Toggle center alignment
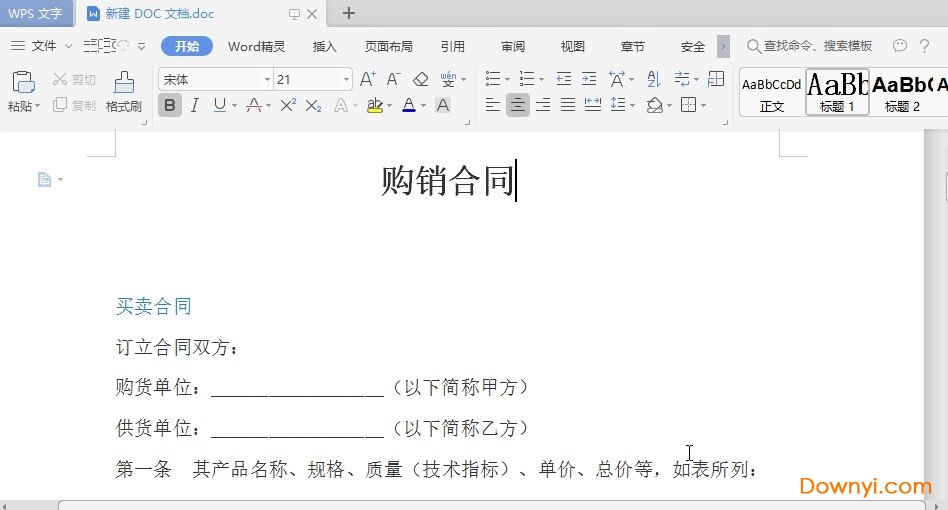Viewport: 948px width, 510px height. pos(518,106)
